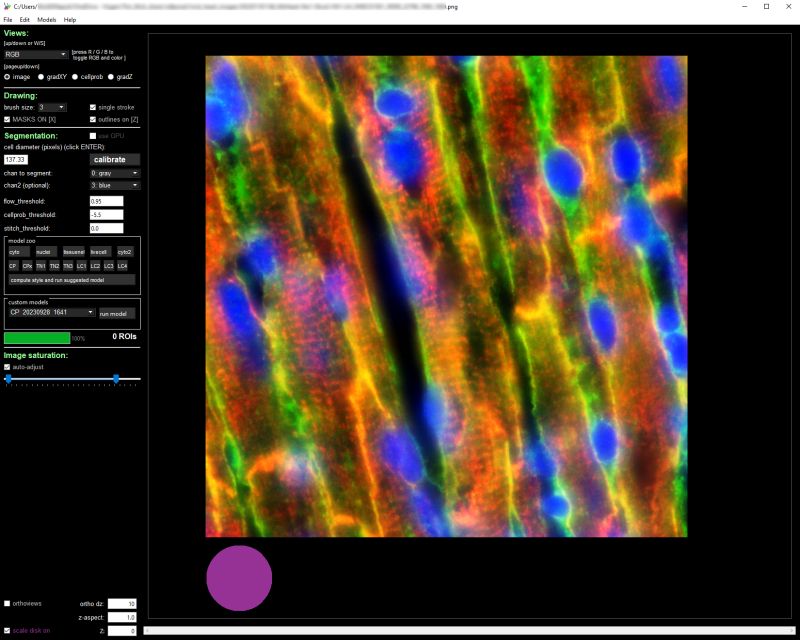Click "compute style and run suggested model"

coord(70,280)
